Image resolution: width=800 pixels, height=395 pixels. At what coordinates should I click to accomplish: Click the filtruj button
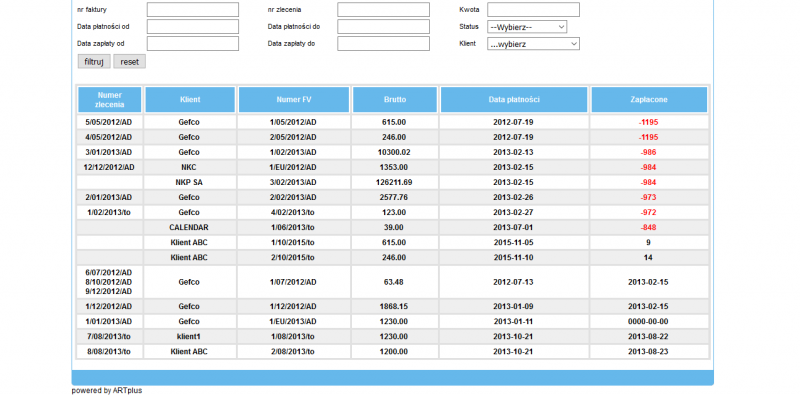[x=94, y=62]
